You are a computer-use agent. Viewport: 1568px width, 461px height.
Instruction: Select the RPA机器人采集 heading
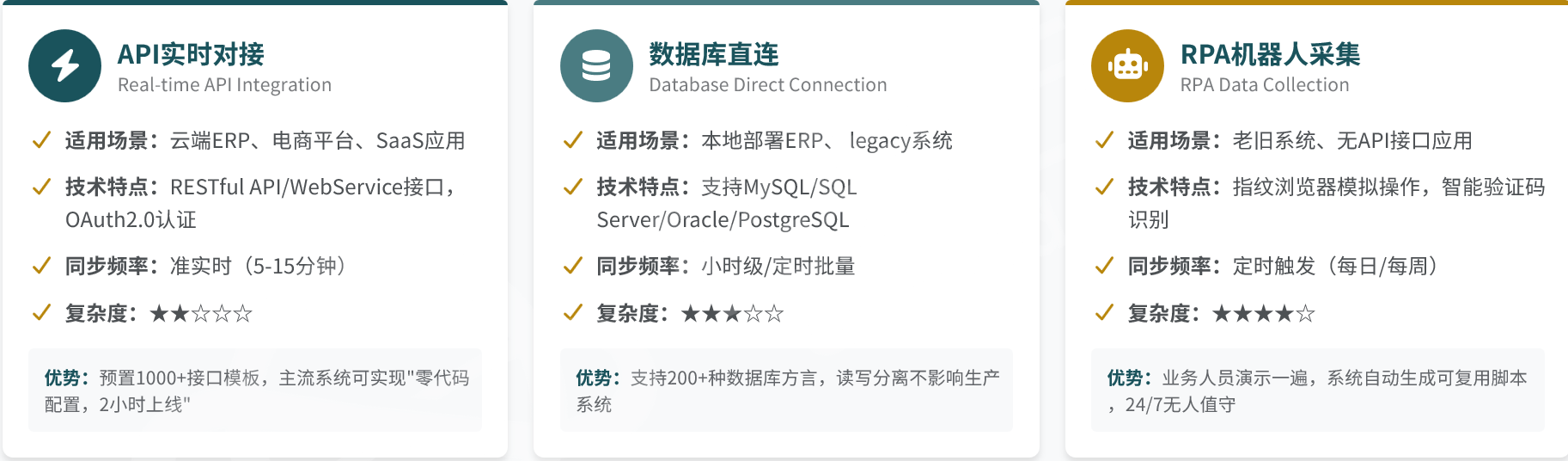(x=1270, y=54)
